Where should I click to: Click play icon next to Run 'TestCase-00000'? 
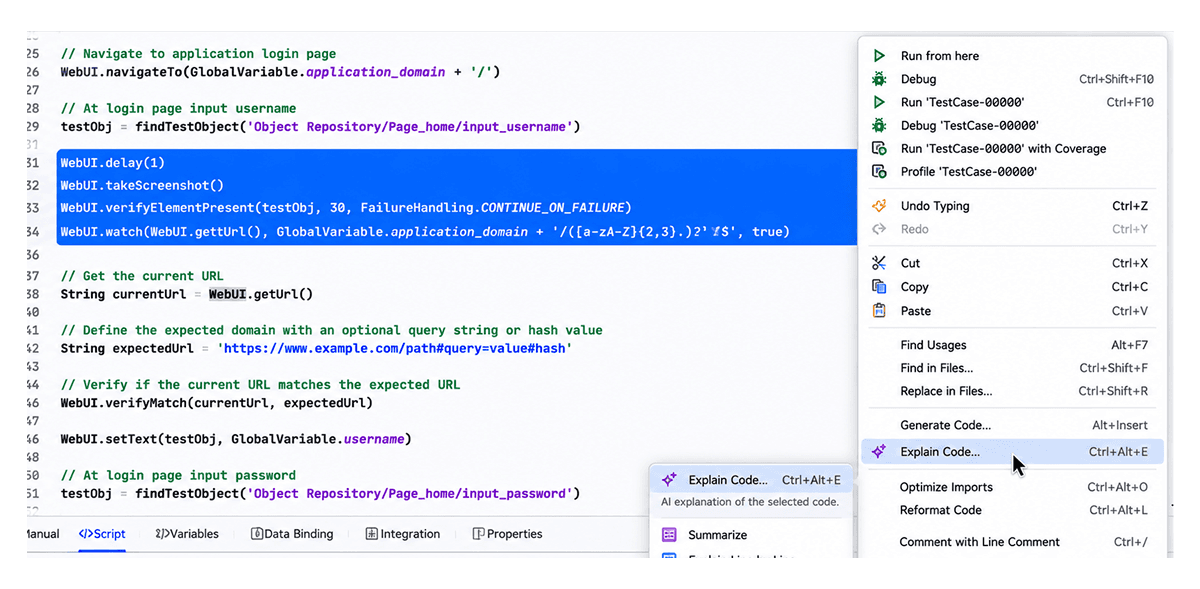pyautogui.click(x=879, y=102)
